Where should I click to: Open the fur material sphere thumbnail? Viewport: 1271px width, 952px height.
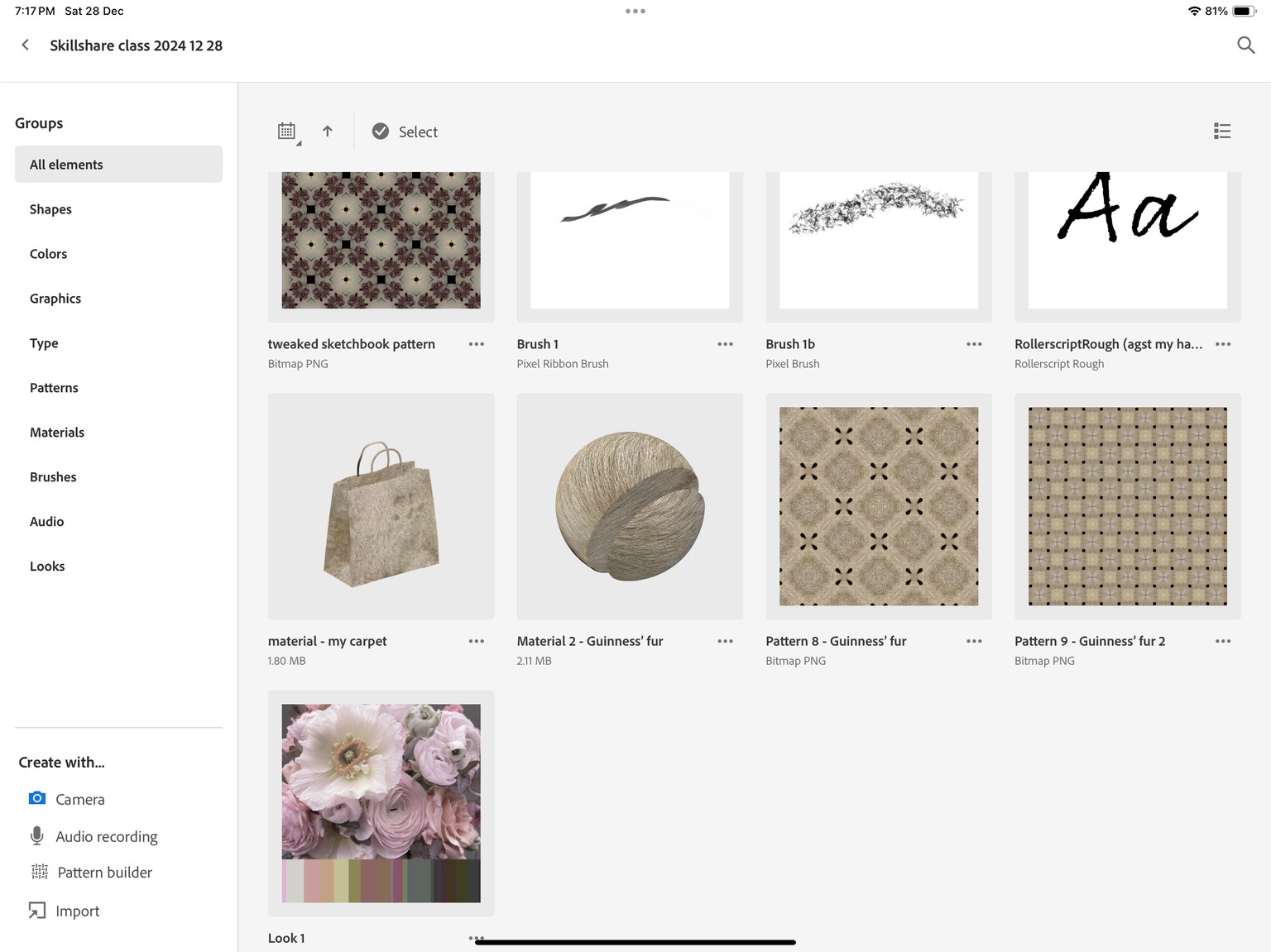coord(630,506)
